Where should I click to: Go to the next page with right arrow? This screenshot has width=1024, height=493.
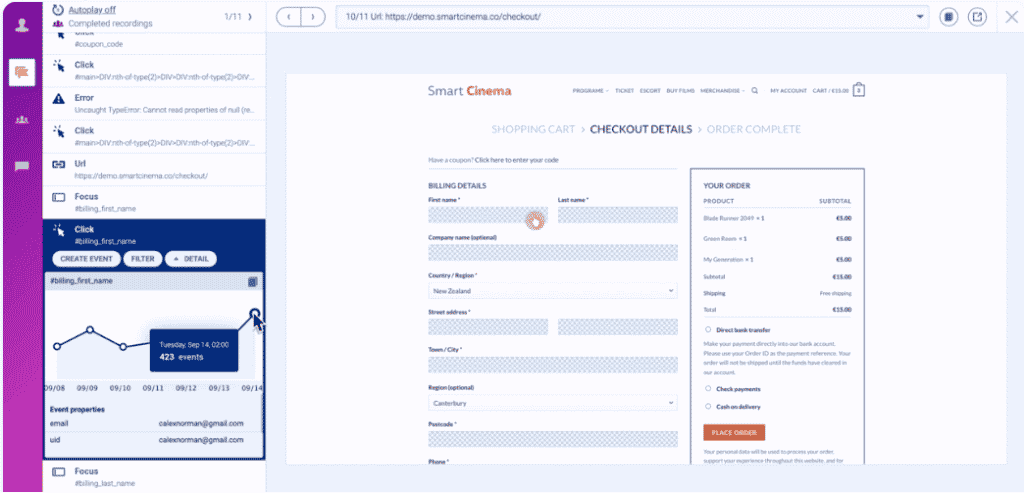(x=313, y=16)
